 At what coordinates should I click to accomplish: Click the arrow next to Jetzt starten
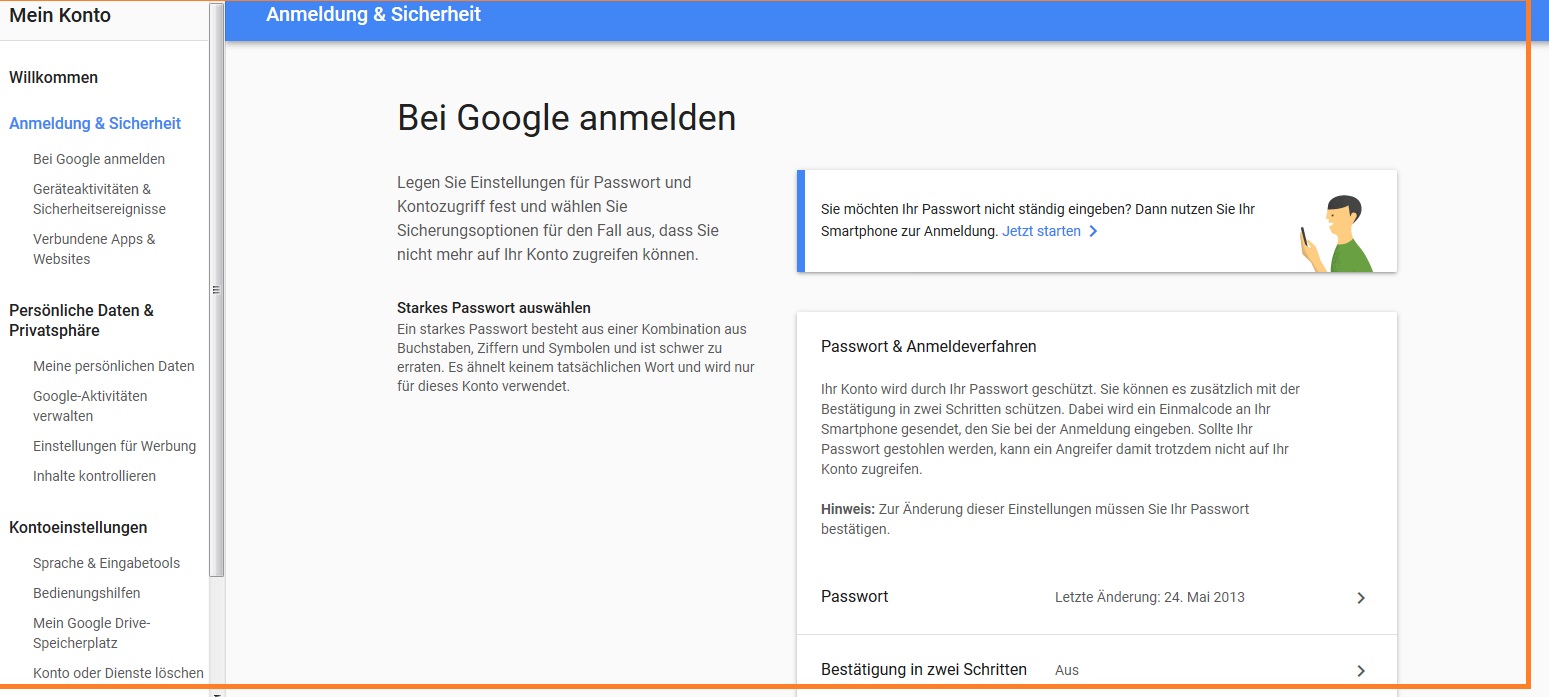[1093, 231]
